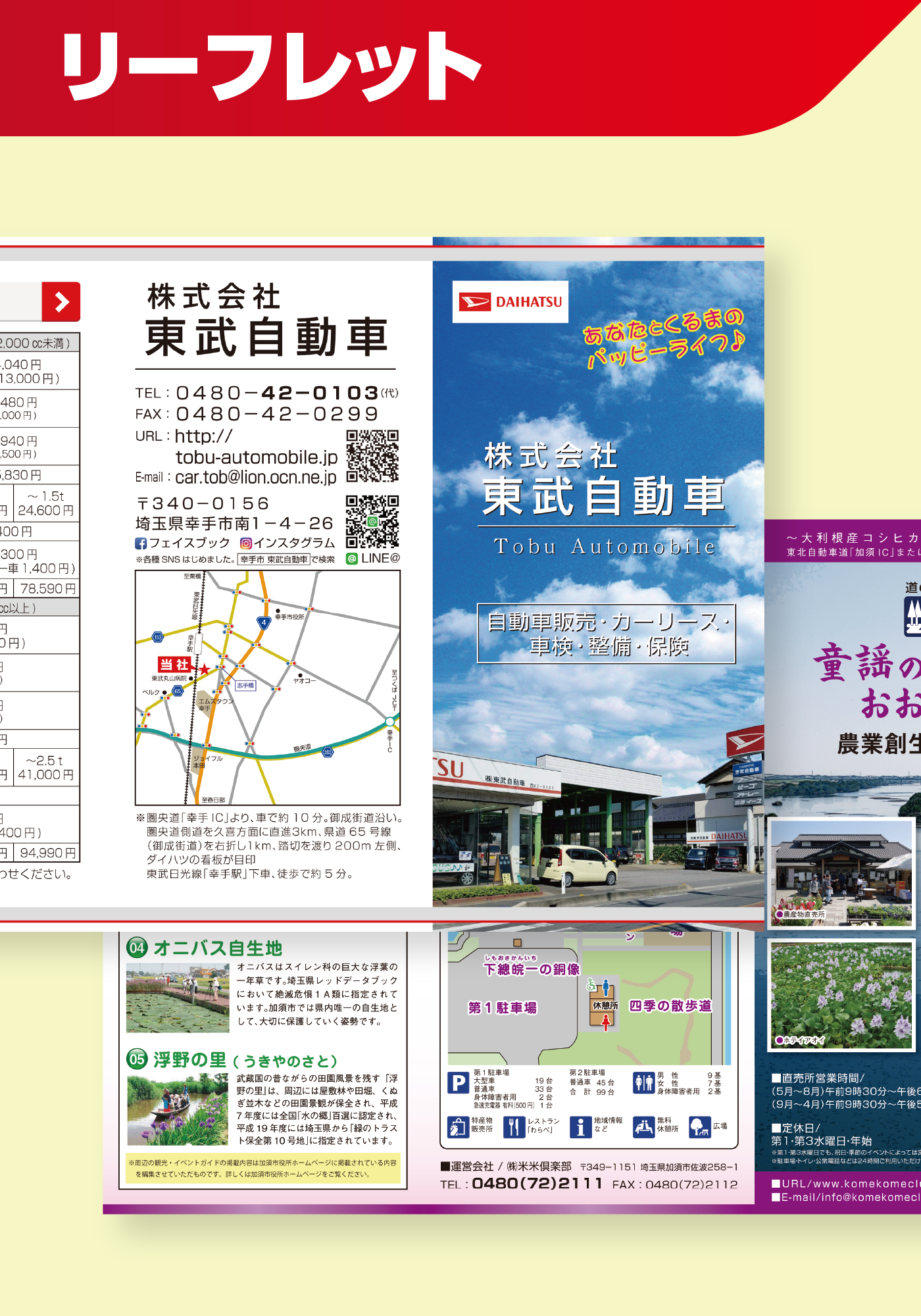Click the free rest area icon

click(x=643, y=1127)
